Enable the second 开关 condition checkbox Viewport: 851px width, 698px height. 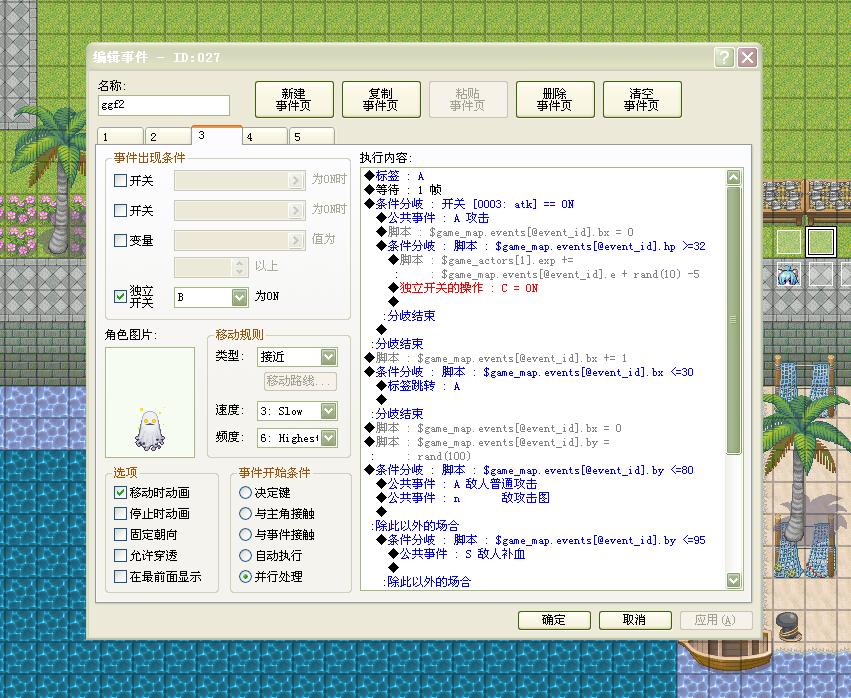120,210
